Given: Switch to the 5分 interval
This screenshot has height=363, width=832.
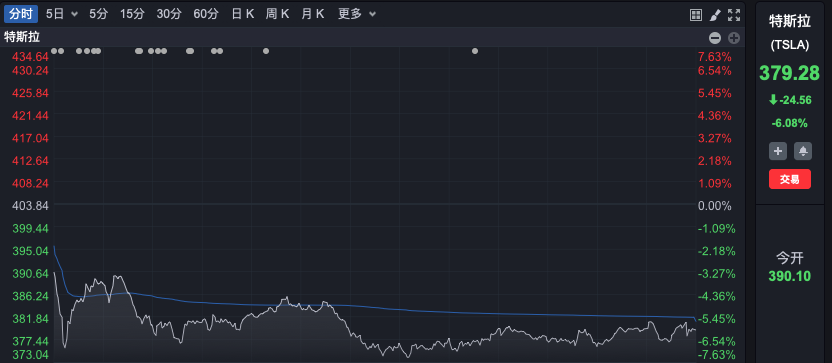Looking at the screenshot, I should (x=98, y=14).
